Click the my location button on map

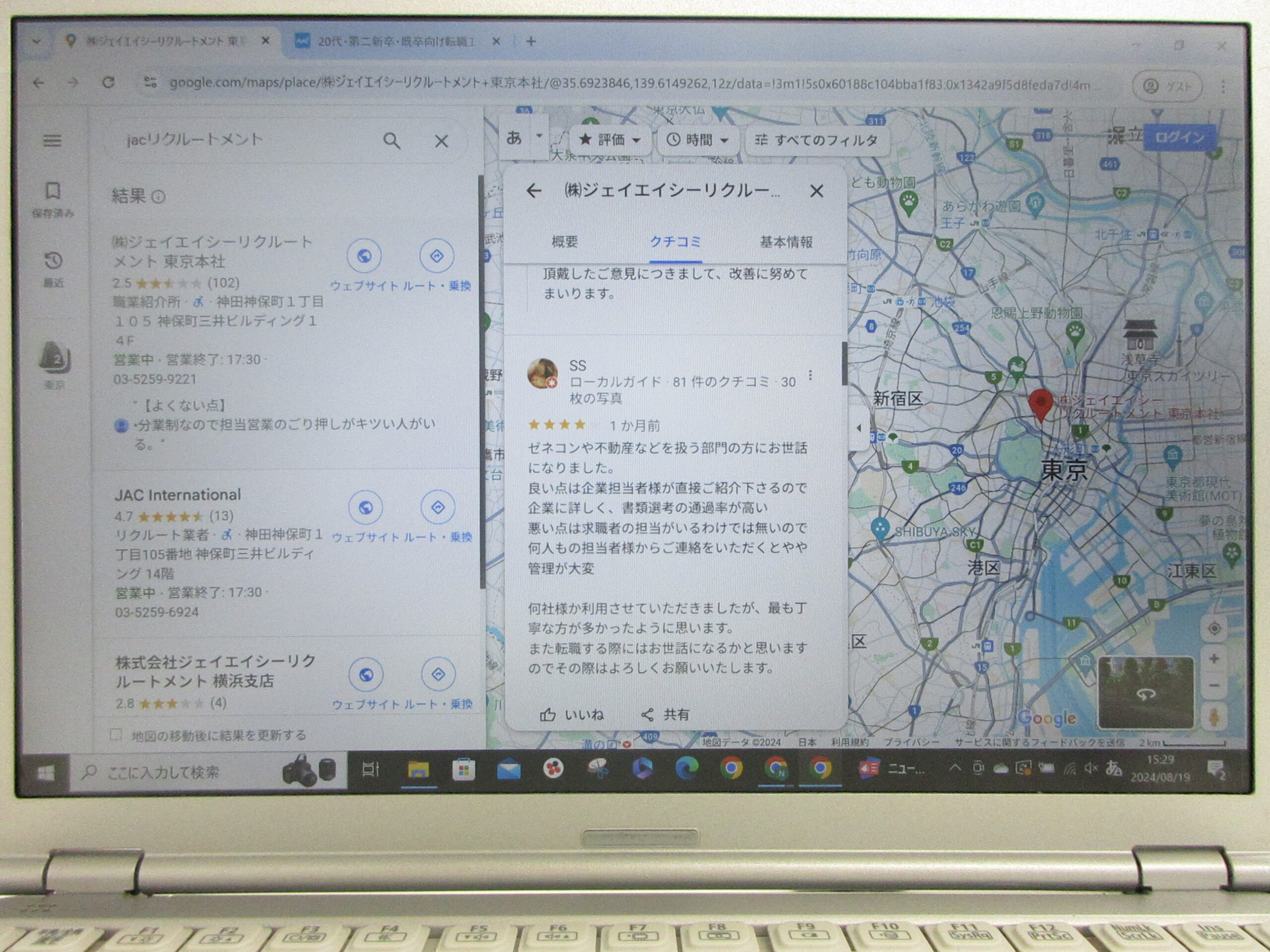pos(1214,629)
